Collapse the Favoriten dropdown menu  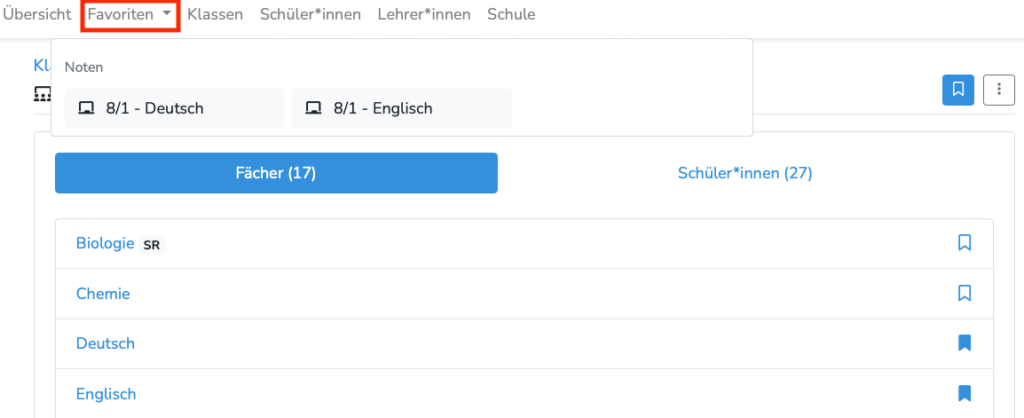[x=130, y=14]
